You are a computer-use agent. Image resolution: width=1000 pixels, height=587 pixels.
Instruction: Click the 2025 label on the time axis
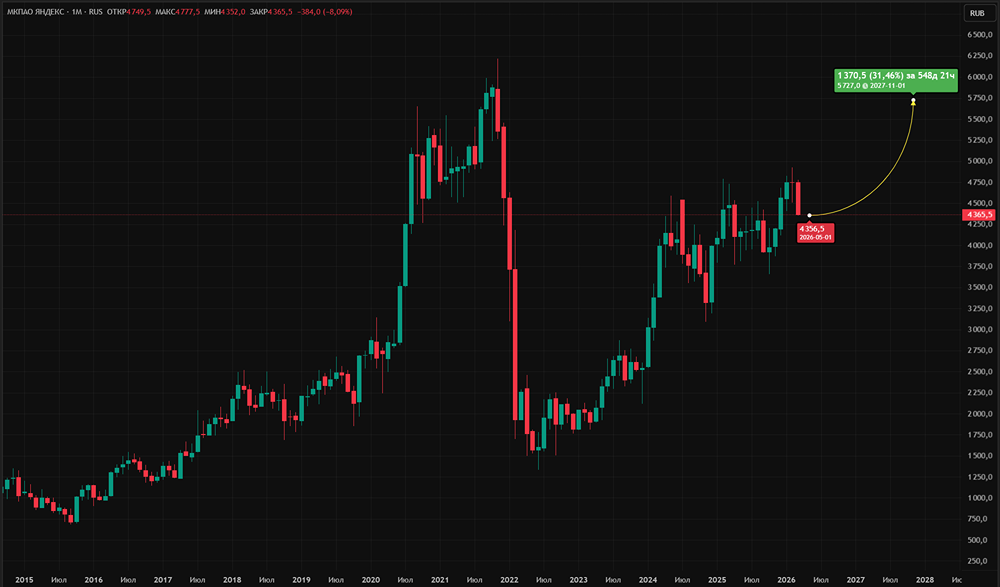[x=717, y=580]
